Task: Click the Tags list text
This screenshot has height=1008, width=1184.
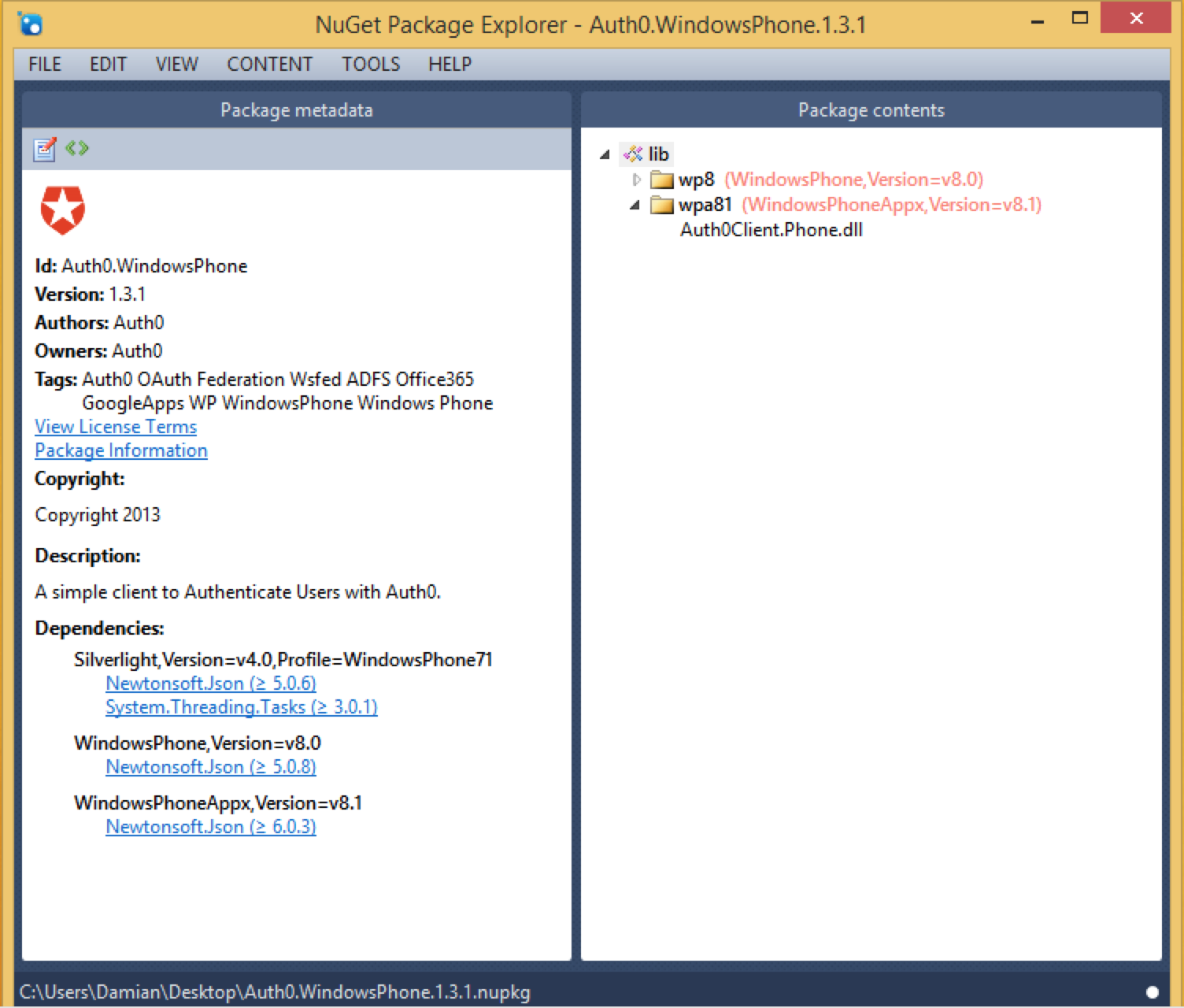Action: 287,391
